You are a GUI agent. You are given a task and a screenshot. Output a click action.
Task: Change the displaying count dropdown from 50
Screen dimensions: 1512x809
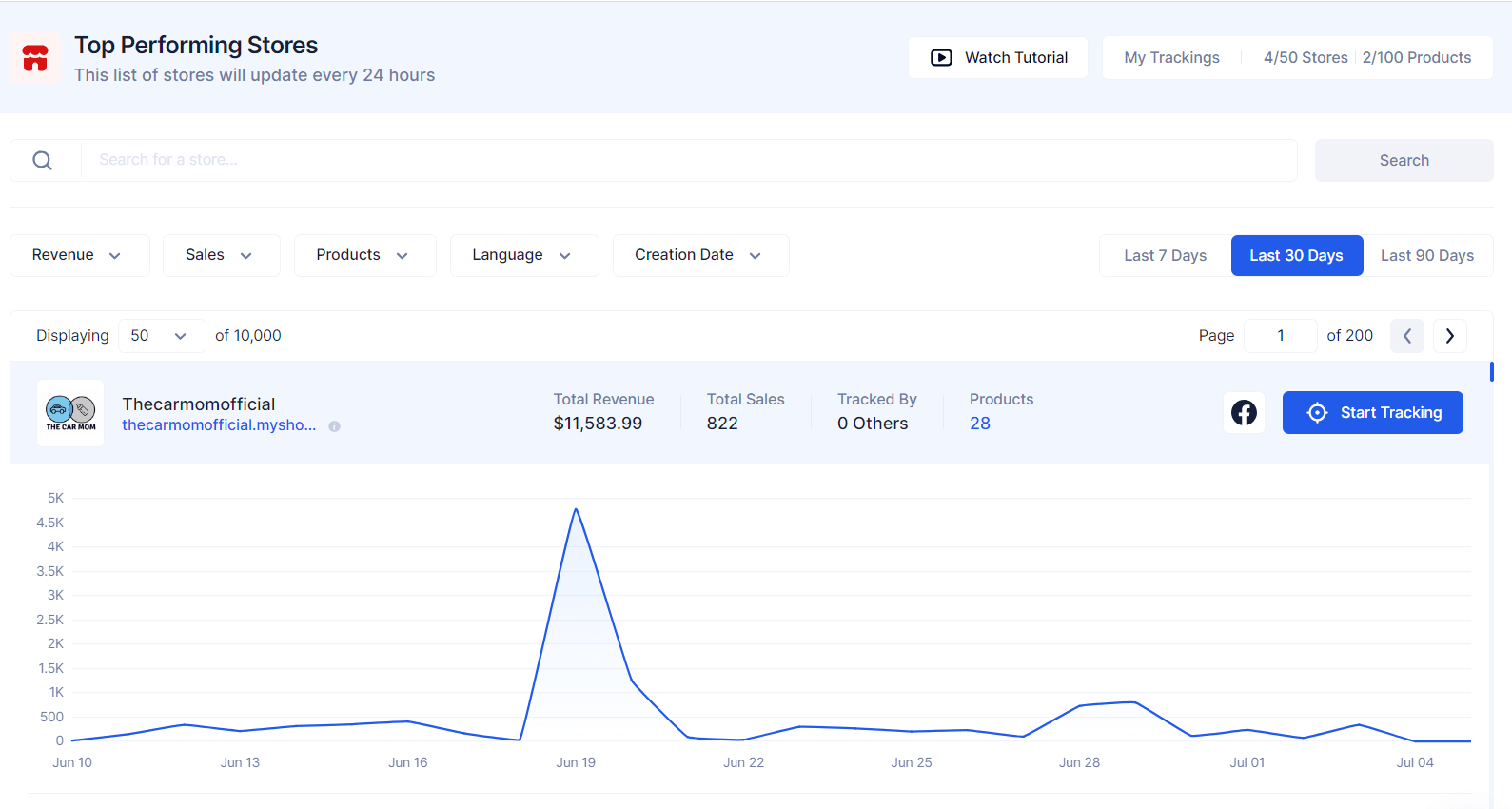pyautogui.click(x=161, y=336)
